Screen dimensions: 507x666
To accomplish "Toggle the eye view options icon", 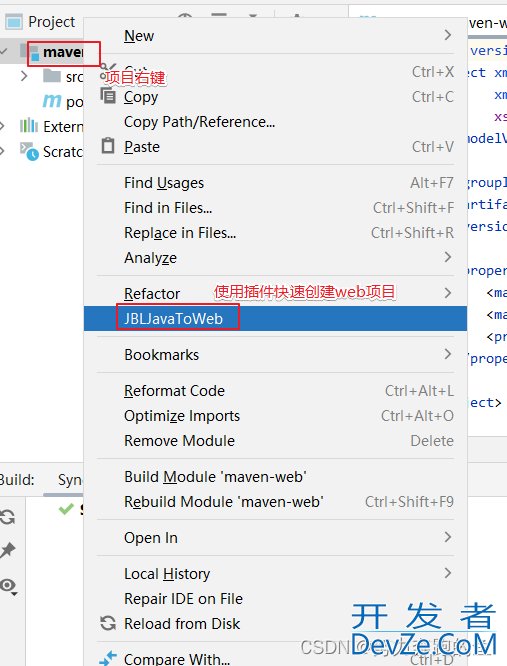I will (8, 586).
